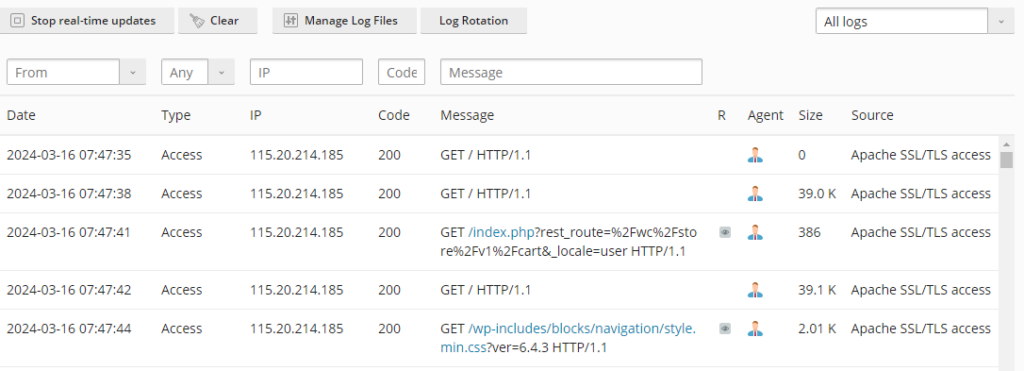Click the size value 386
This screenshot has height=371, width=1024.
click(809, 232)
